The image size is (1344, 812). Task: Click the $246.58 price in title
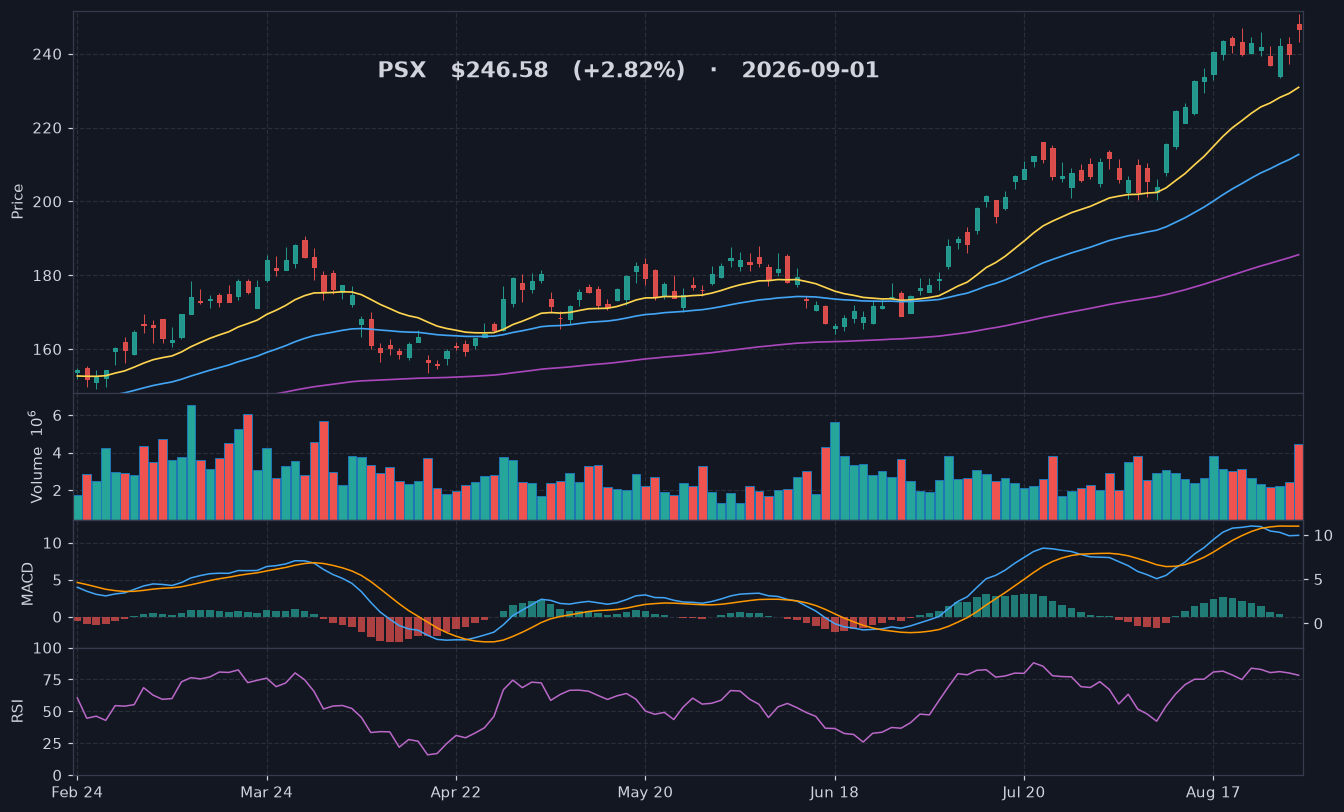point(499,71)
